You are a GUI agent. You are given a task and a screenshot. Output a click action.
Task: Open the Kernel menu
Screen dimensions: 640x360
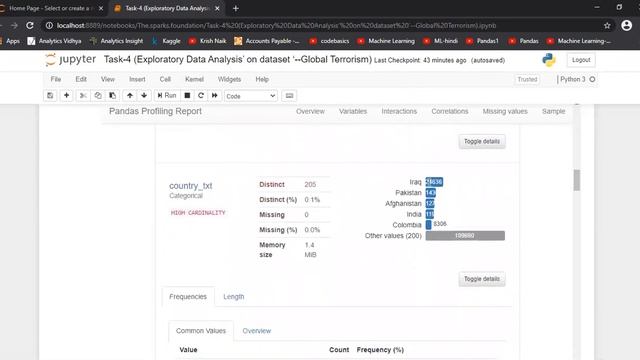(194, 79)
